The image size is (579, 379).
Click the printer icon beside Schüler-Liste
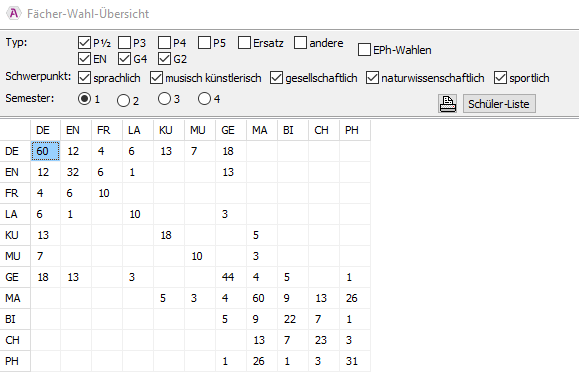(447, 104)
